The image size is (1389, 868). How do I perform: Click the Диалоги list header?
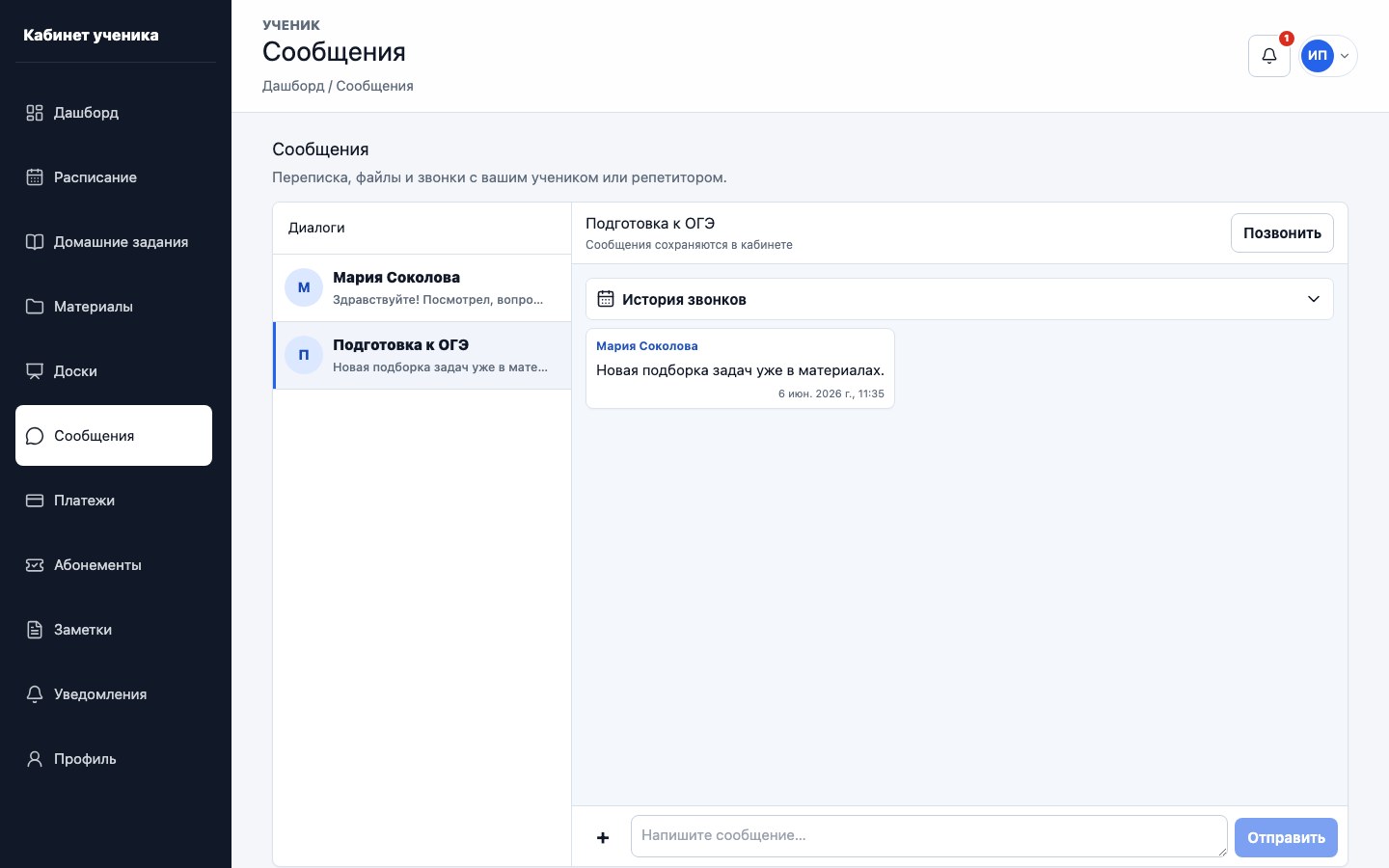click(316, 228)
